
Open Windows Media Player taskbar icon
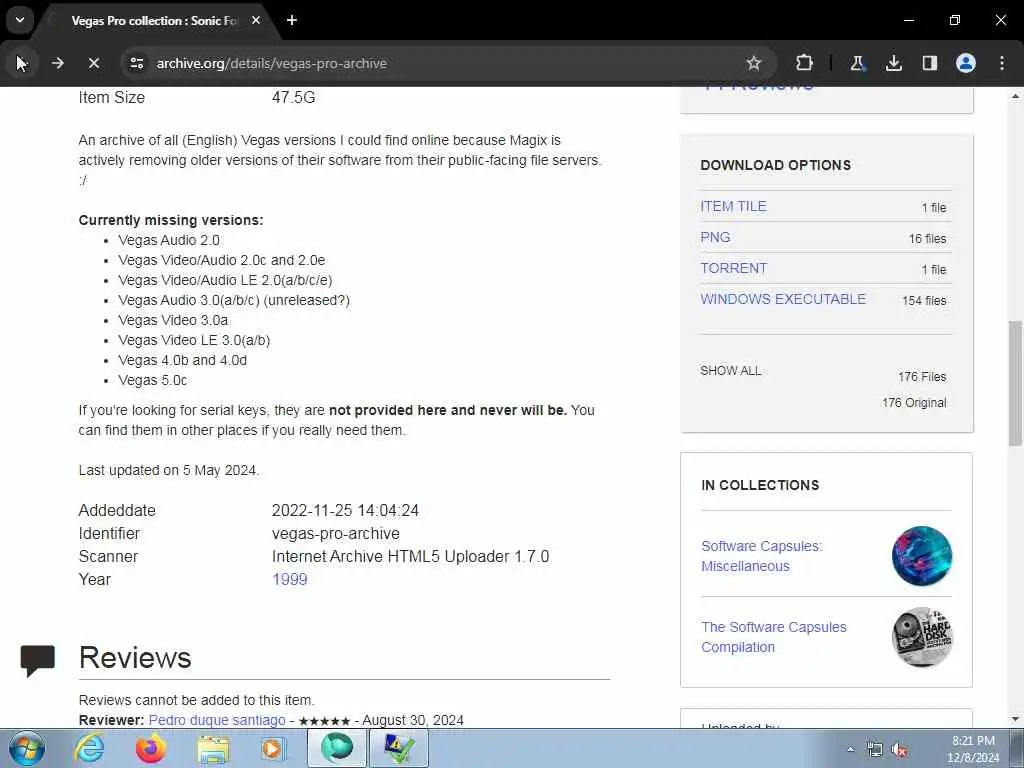(x=274, y=748)
